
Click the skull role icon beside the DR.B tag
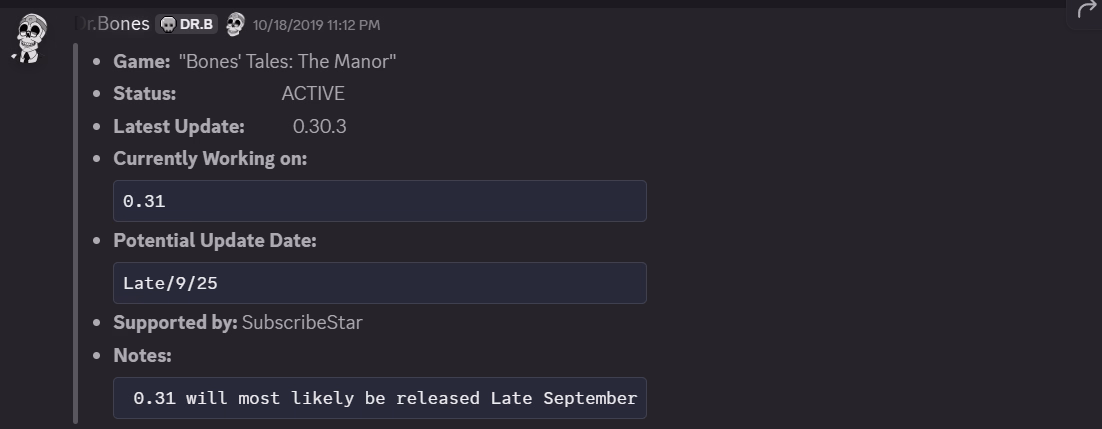[x=235, y=24]
